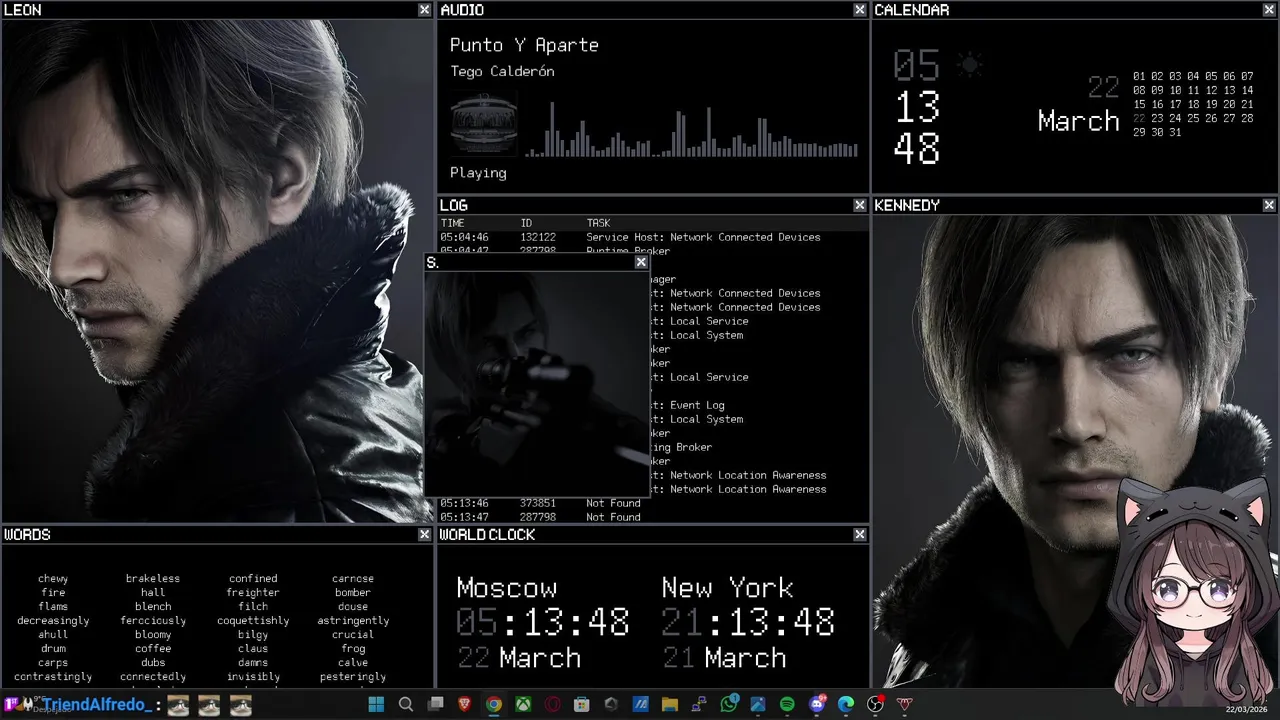Close the AUDIO widget panel
This screenshot has width=1280, height=720.
pyautogui.click(x=860, y=9)
